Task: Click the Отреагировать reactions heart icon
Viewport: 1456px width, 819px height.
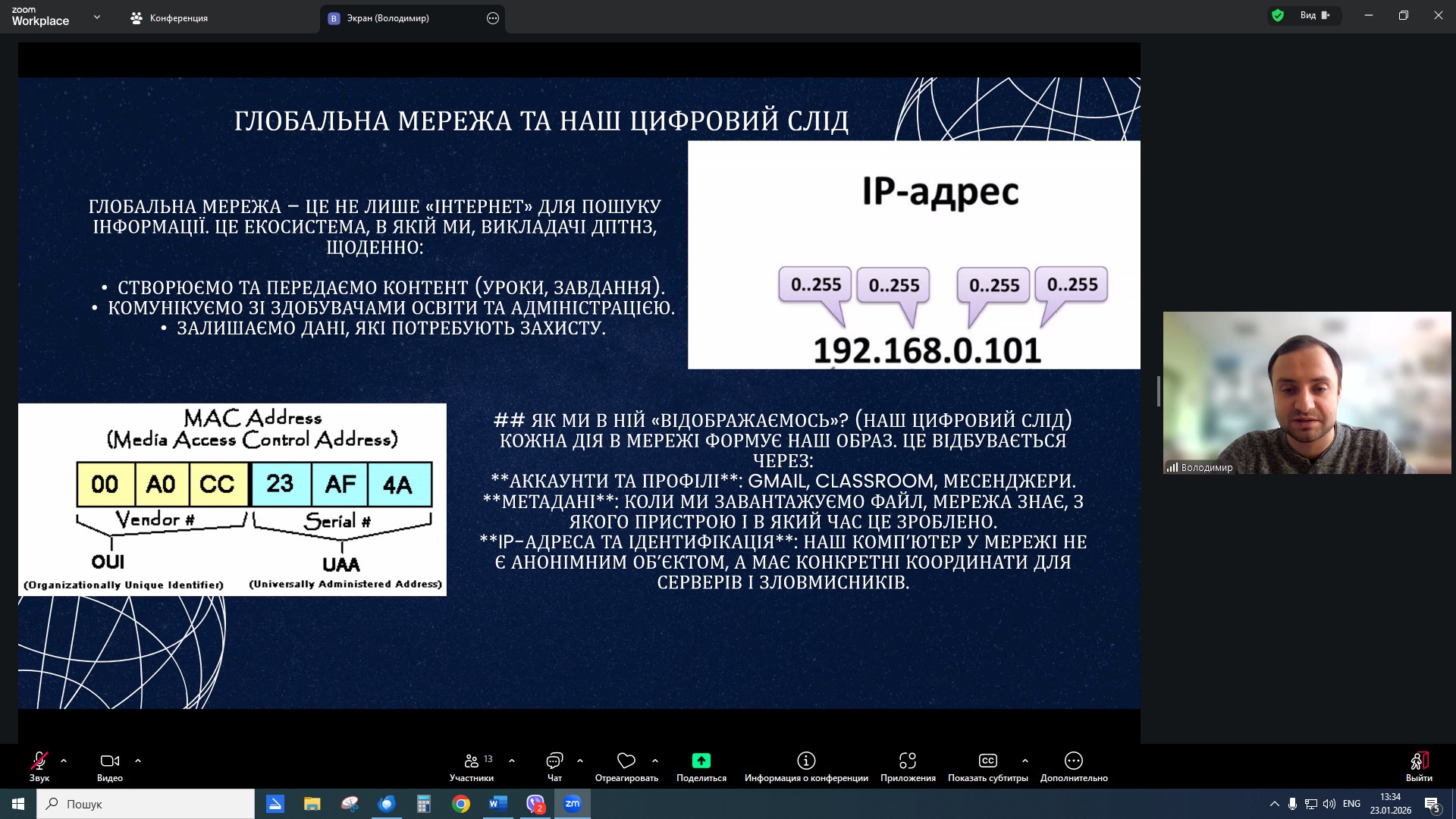Action: [626, 761]
